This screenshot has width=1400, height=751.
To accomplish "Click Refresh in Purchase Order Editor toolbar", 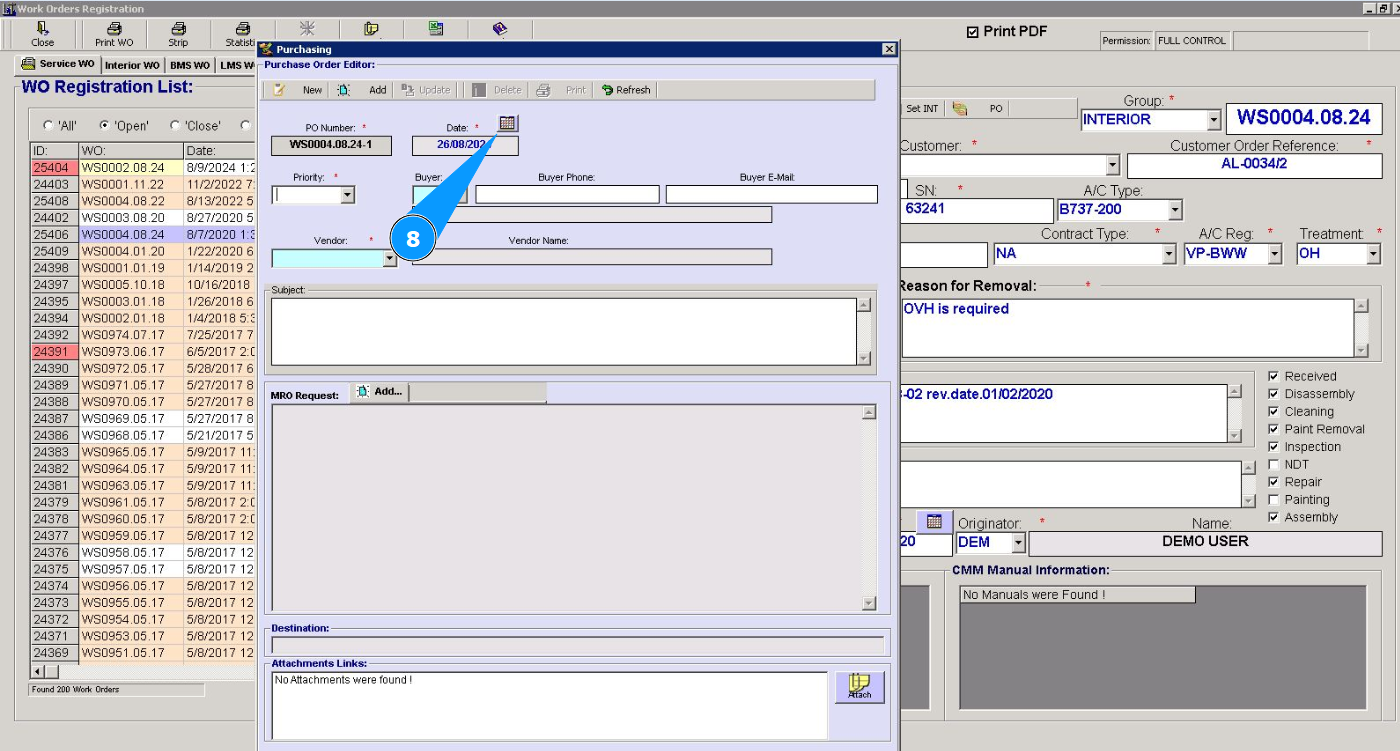I will tap(626, 90).
